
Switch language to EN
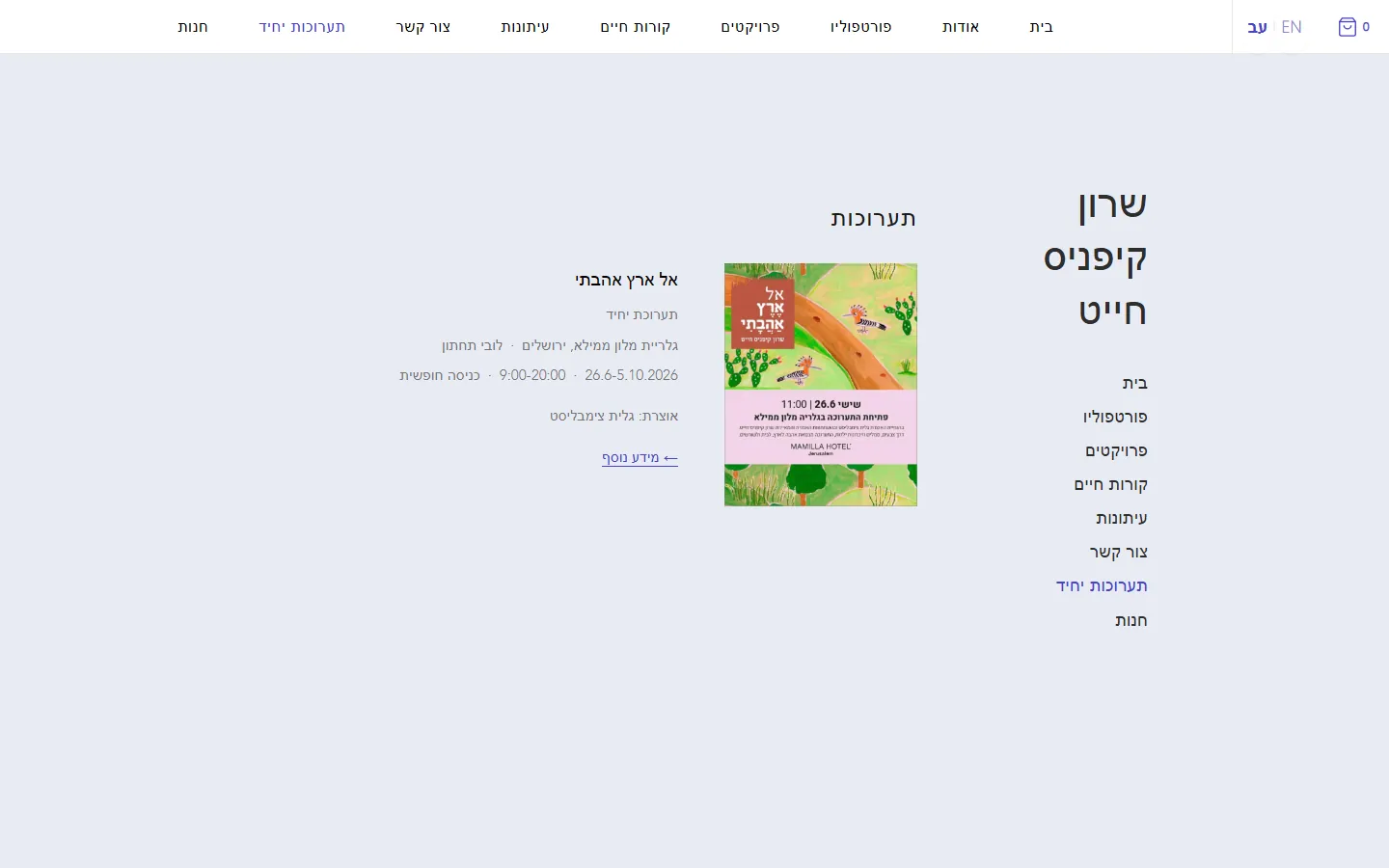point(1292,27)
